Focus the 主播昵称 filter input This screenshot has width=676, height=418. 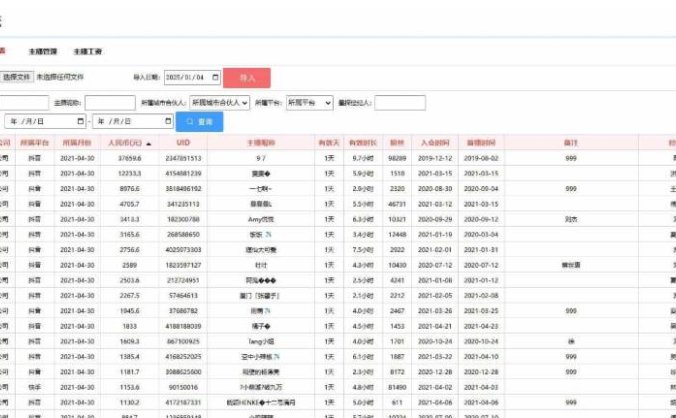pos(110,103)
